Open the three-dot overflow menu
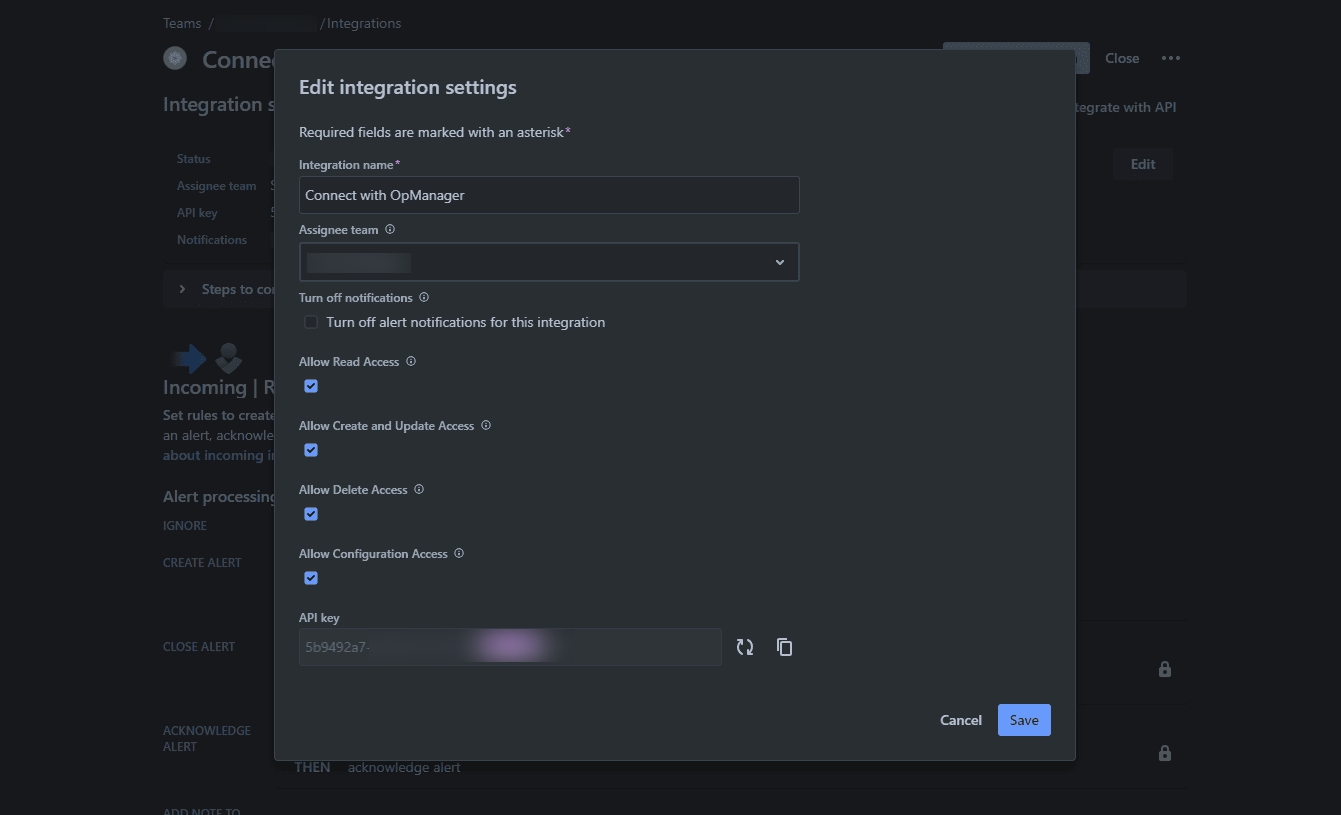The height and width of the screenshot is (815, 1341). point(1171,58)
